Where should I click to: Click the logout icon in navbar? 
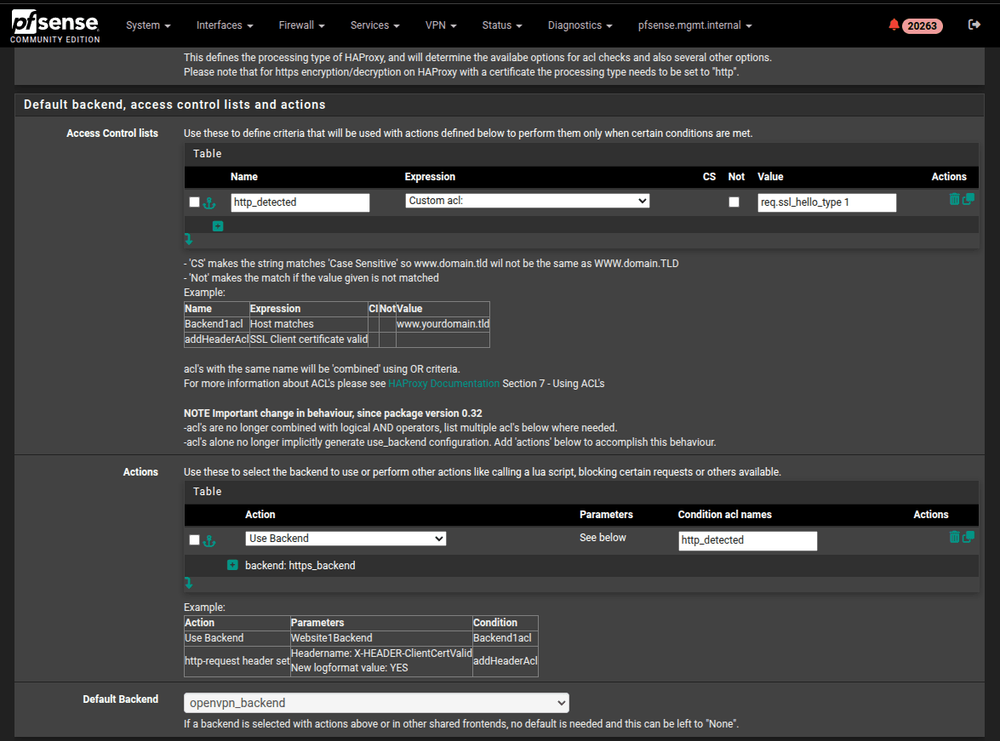[x=974, y=25]
